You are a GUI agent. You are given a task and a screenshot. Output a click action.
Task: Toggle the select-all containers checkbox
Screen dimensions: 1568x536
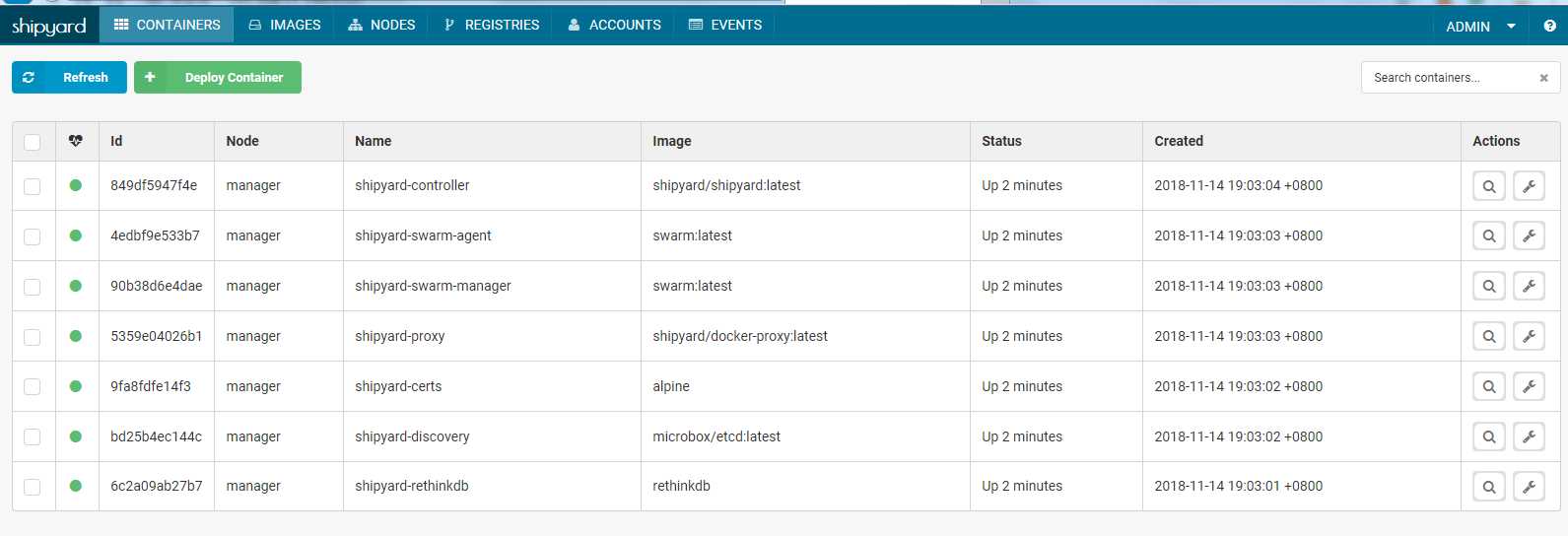[33, 142]
